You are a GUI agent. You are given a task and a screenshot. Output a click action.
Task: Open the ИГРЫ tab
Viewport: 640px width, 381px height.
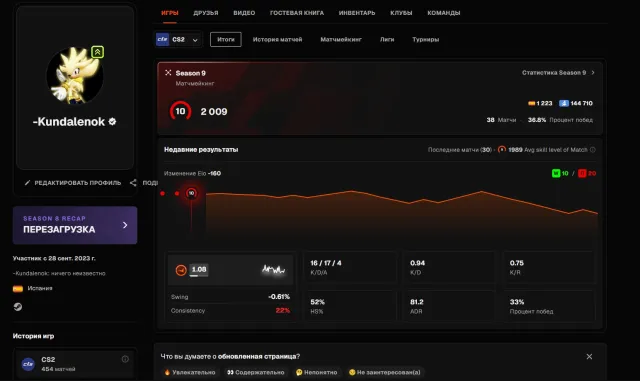point(170,13)
